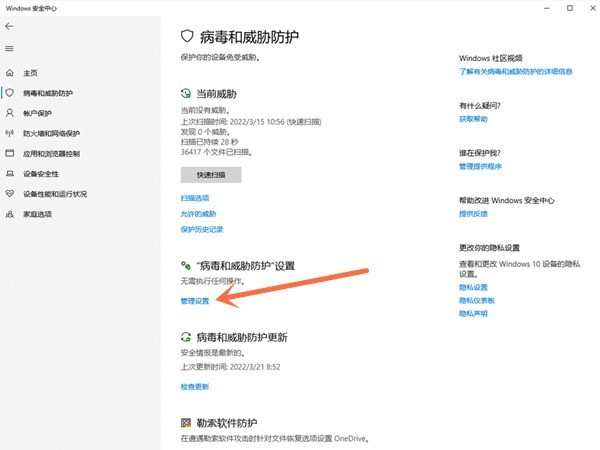Go to 设备安全性 section

coord(41,174)
